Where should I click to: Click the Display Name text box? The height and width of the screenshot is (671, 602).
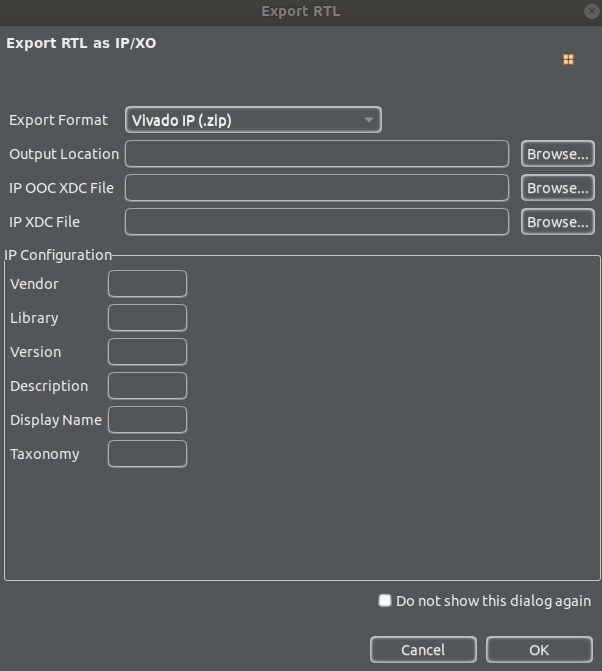pos(147,420)
